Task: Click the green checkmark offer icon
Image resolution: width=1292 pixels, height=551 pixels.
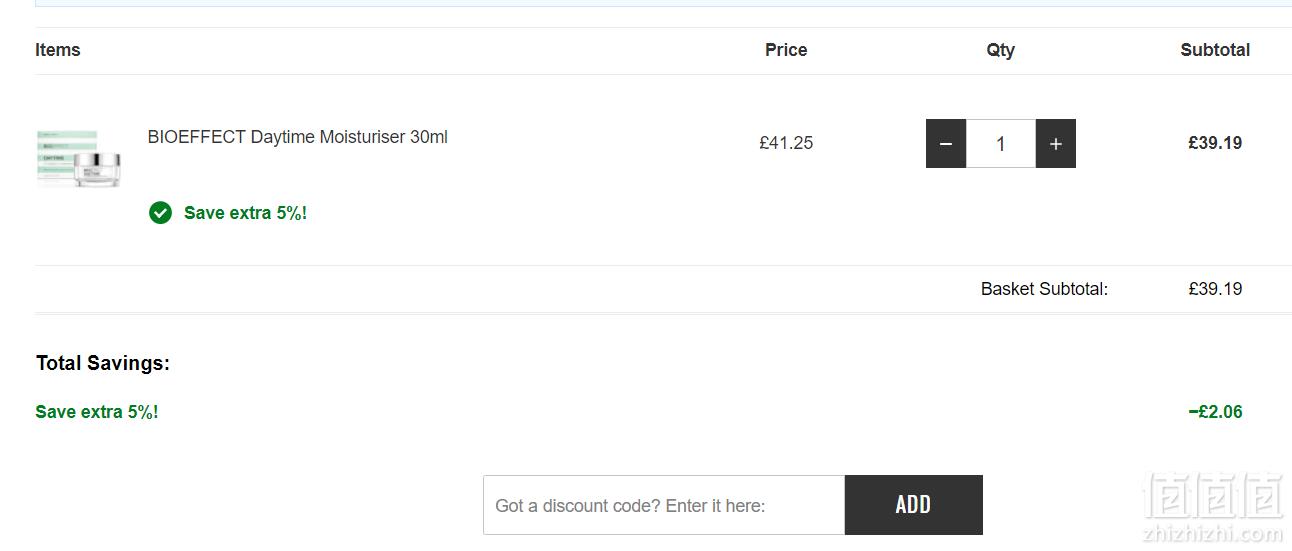Action: pyautogui.click(x=160, y=212)
